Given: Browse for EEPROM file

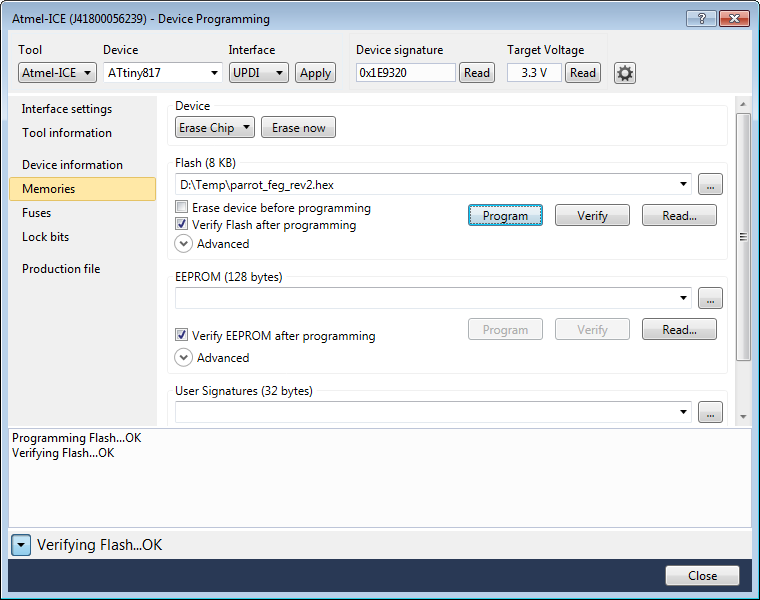Looking at the screenshot, I should click(x=710, y=298).
